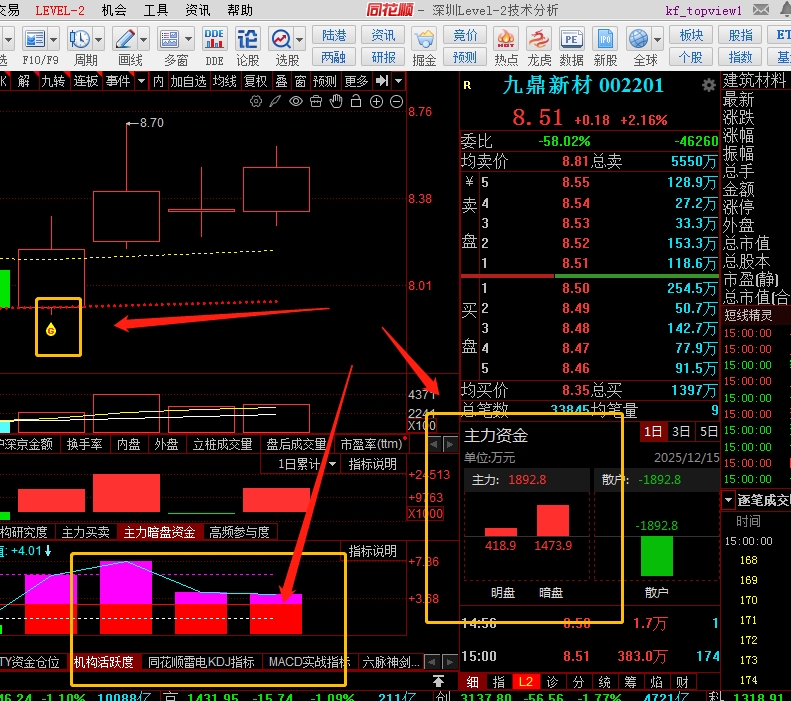This screenshot has width=791, height=701.
Task: Open the 工具 menu
Action: pos(156,10)
